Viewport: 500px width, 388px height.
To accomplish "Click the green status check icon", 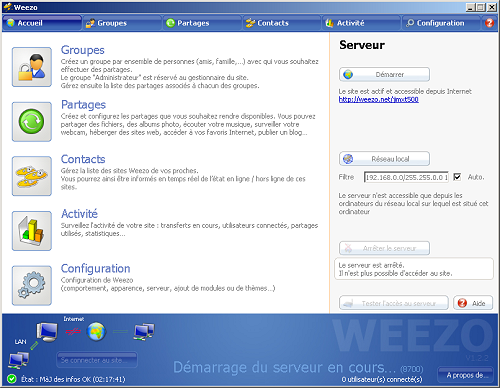I will point(12,379).
